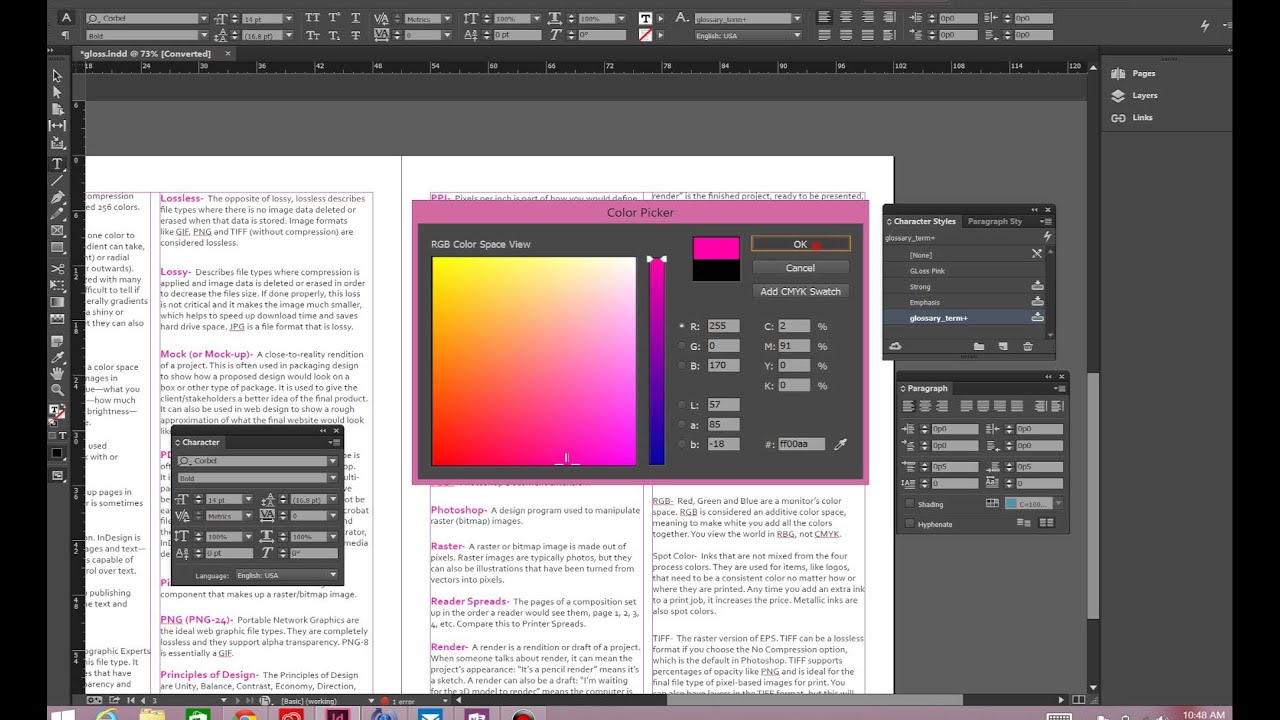Viewport: 1280px width, 720px height.
Task: Select the Hand tool
Action: (x=57, y=373)
